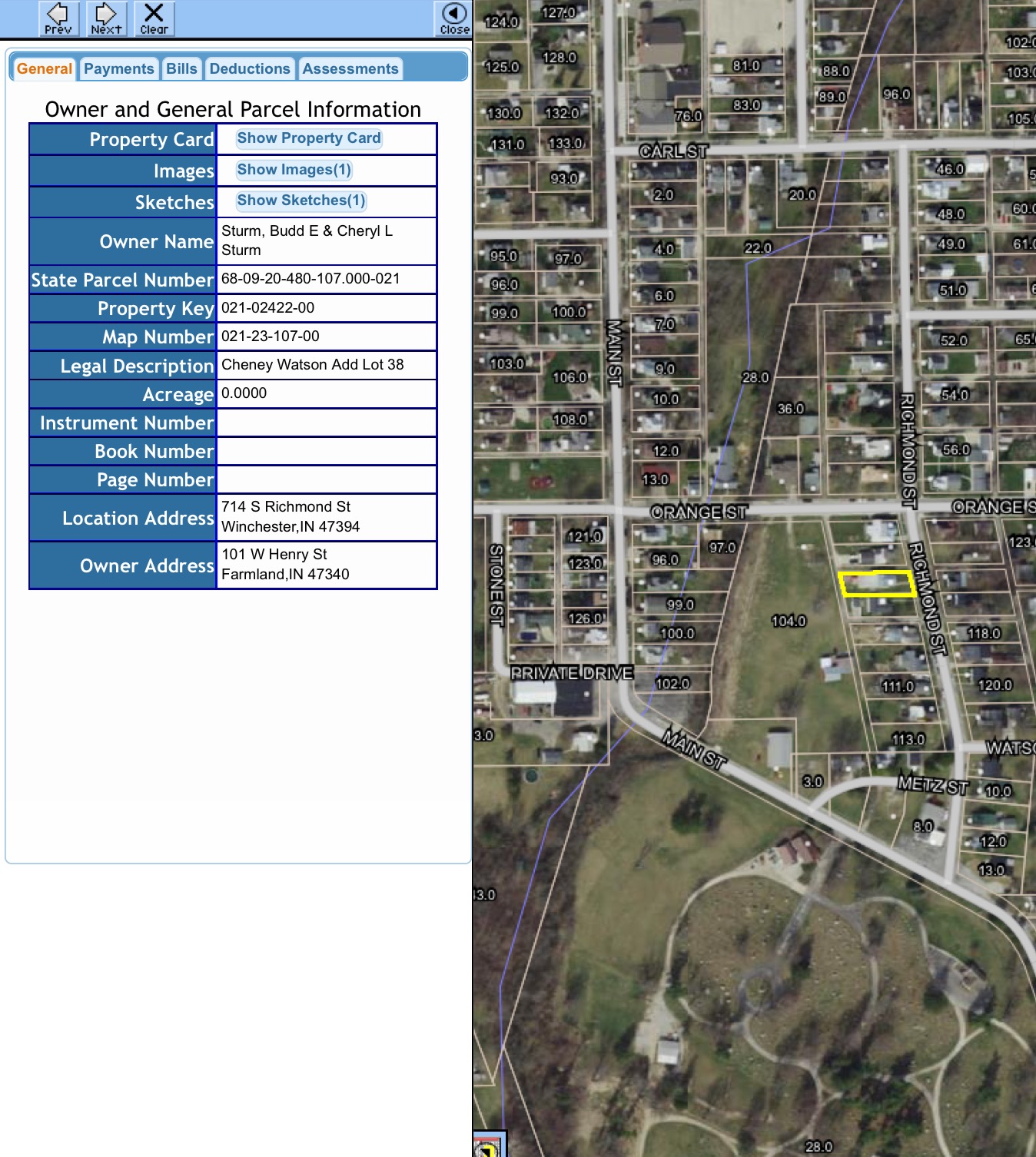
Task: Click parcel 120.0 on the map
Action: click(x=994, y=685)
